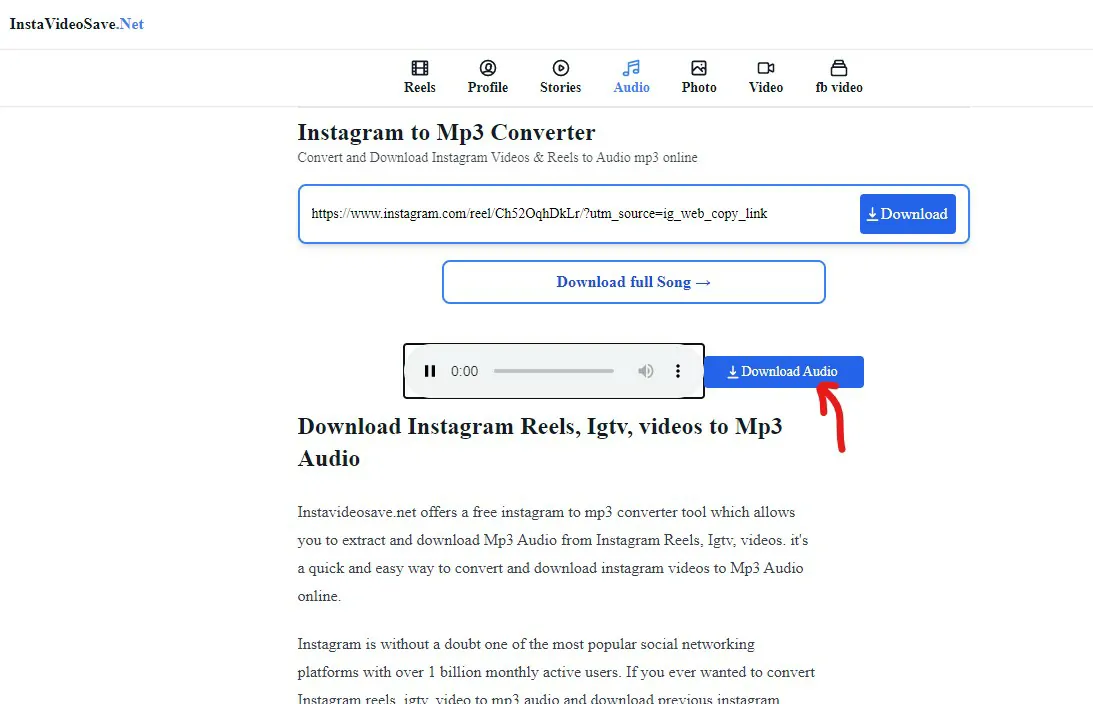Click the Convert and Download Instagram Videos subtitle
Image resolution: width=1093 pixels, height=704 pixels.
click(x=498, y=158)
